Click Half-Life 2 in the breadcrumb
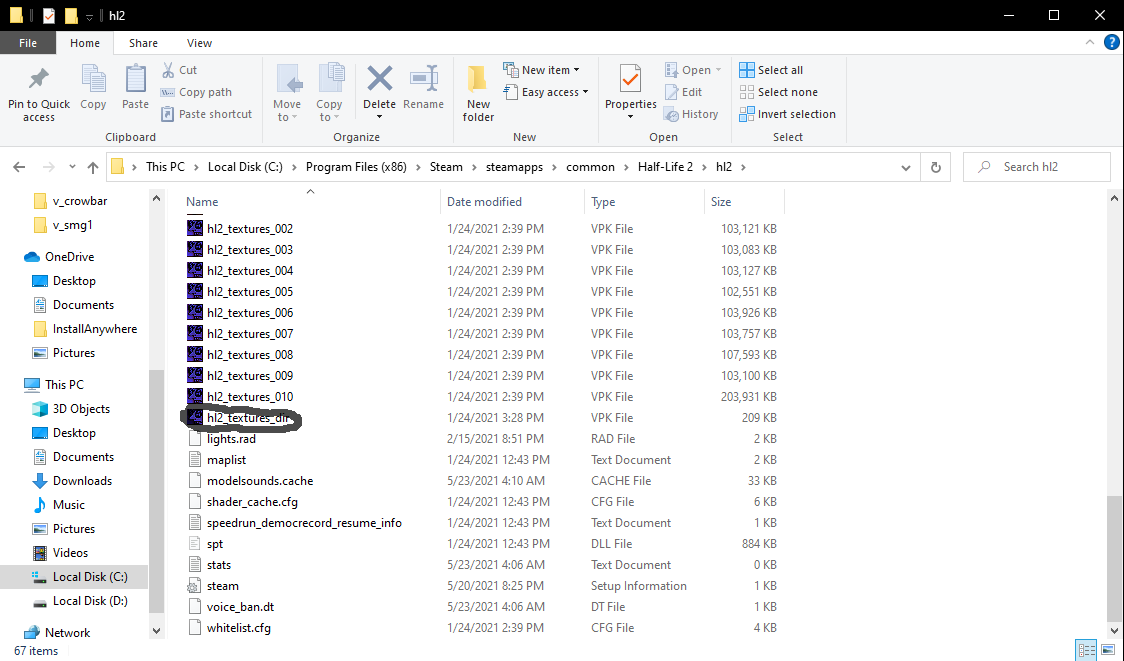The width and height of the screenshot is (1124, 661). tap(665, 167)
